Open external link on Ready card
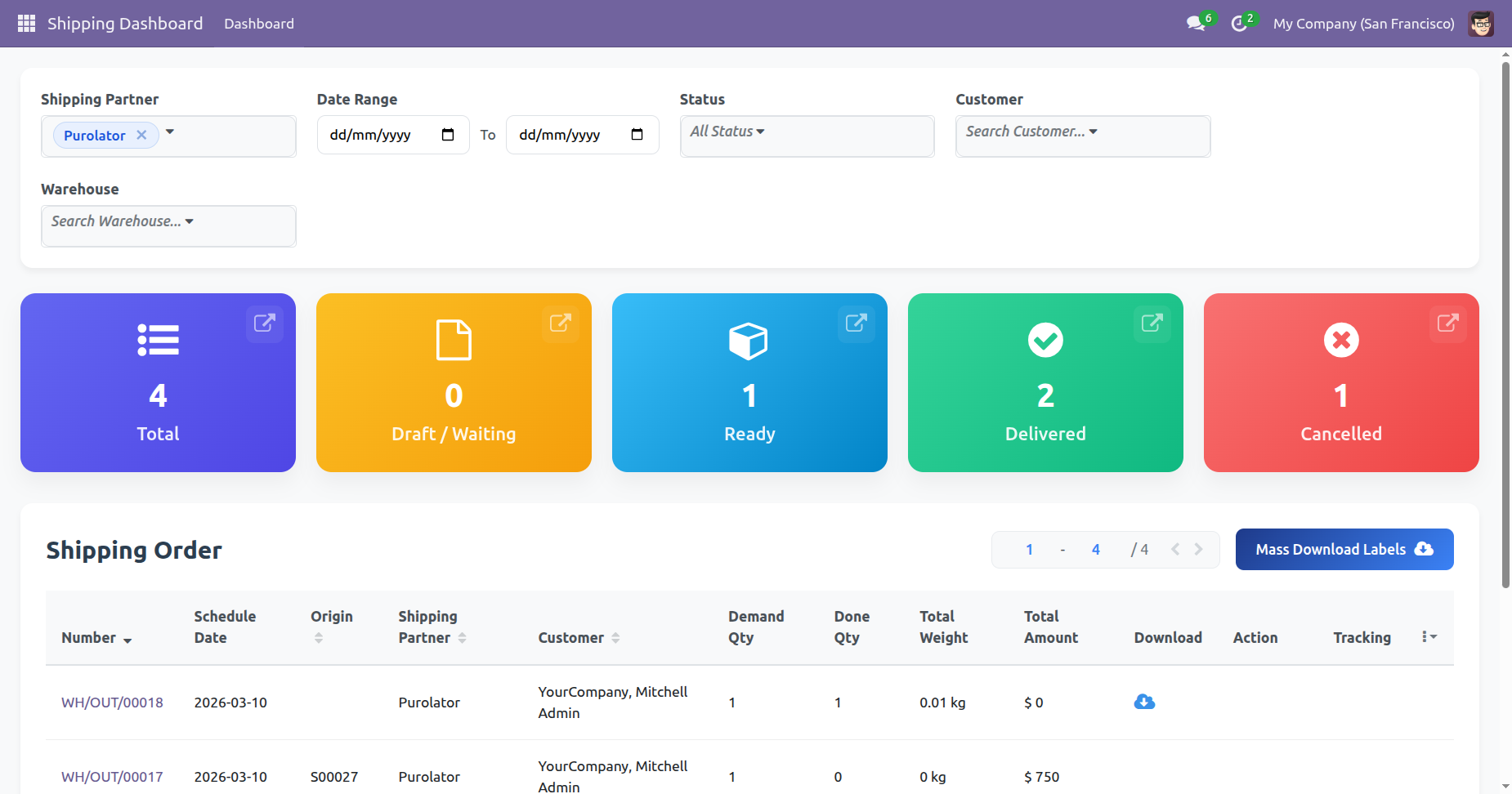Screen dimensions: 1512x794 point(856,323)
